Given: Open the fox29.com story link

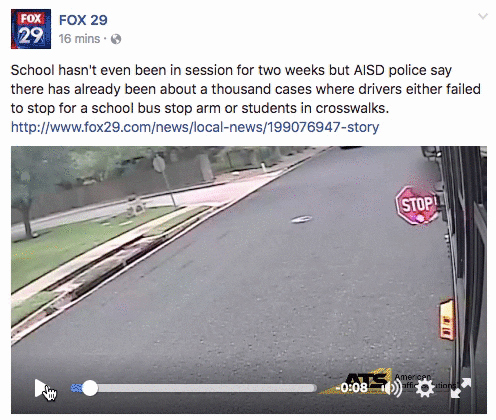Looking at the screenshot, I should [195, 127].
